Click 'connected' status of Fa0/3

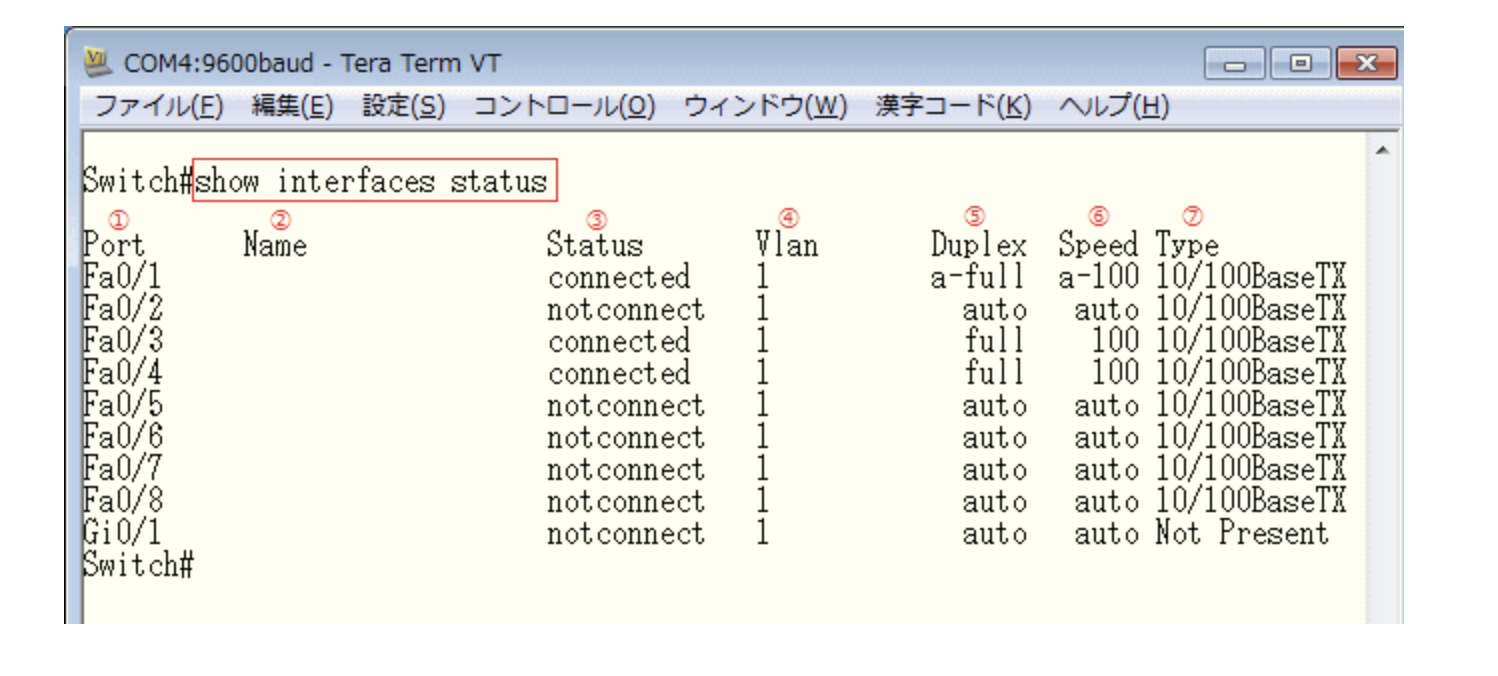coord(619,341)
